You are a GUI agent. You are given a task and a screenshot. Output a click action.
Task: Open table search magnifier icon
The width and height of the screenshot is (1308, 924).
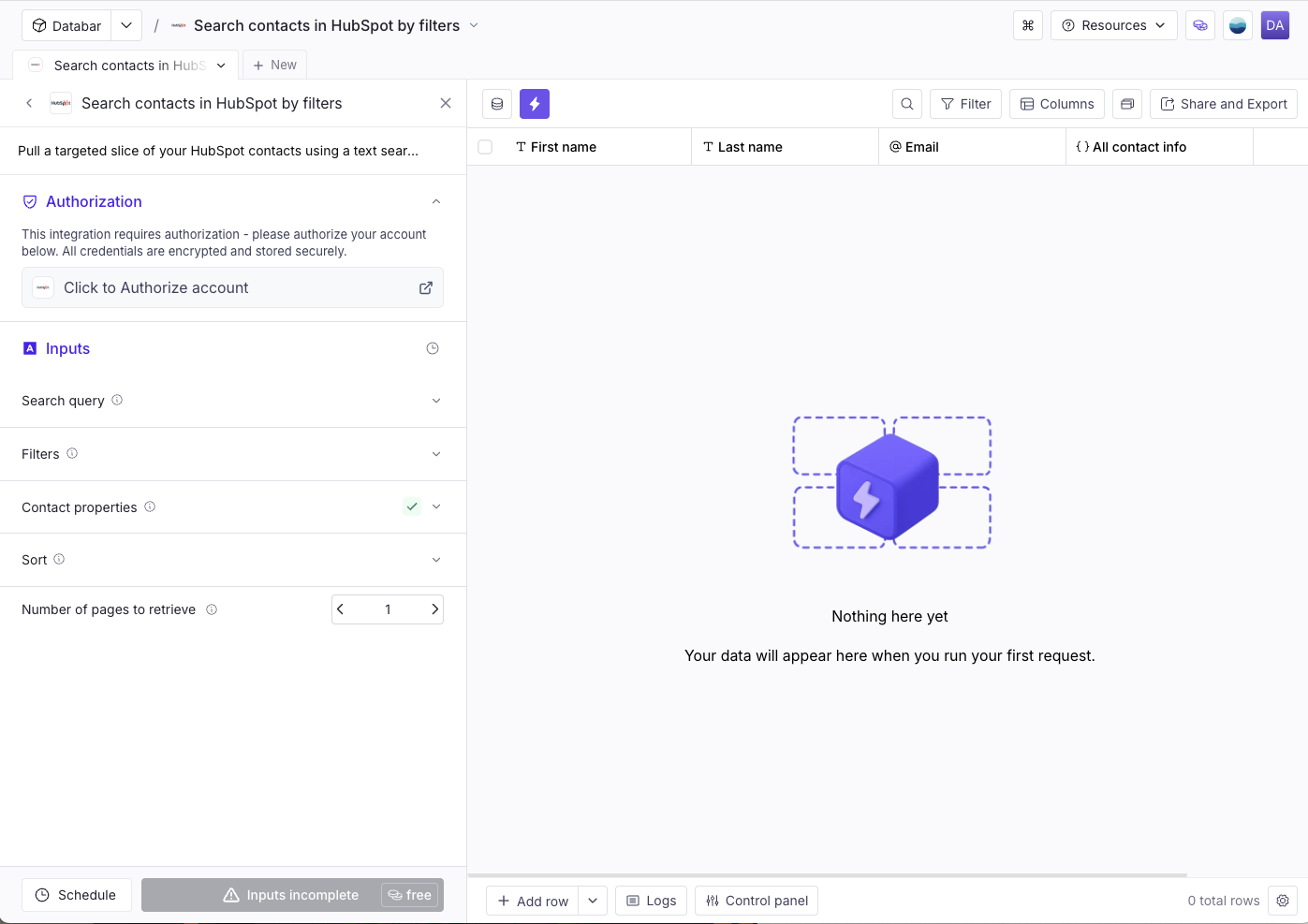click(907, 104)
